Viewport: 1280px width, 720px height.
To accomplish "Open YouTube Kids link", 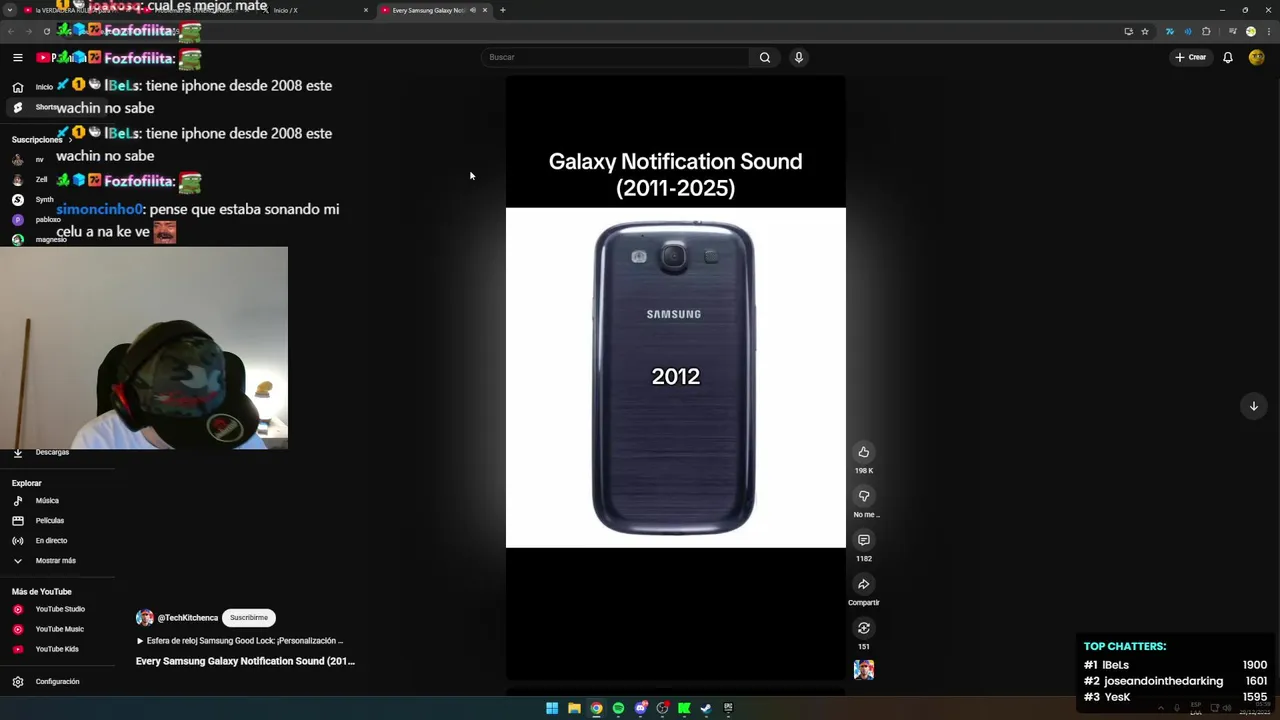I will (x=57, y=649).
